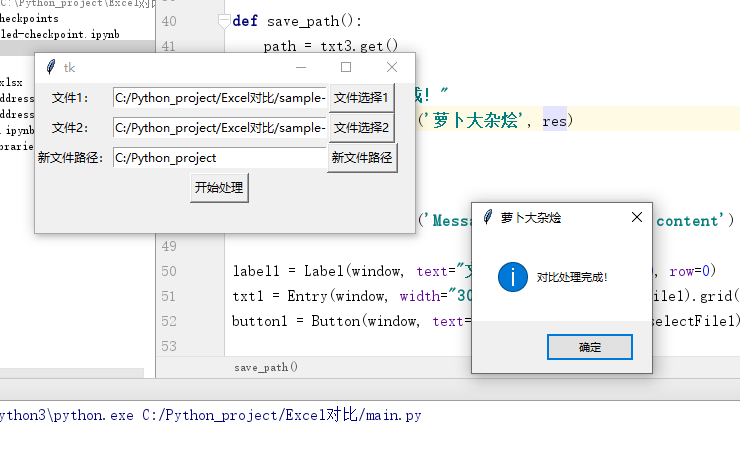Viewport: 740px width, 451px height.
Task: Collapse the save_path function fold marker
Action: tap(223, 21)
